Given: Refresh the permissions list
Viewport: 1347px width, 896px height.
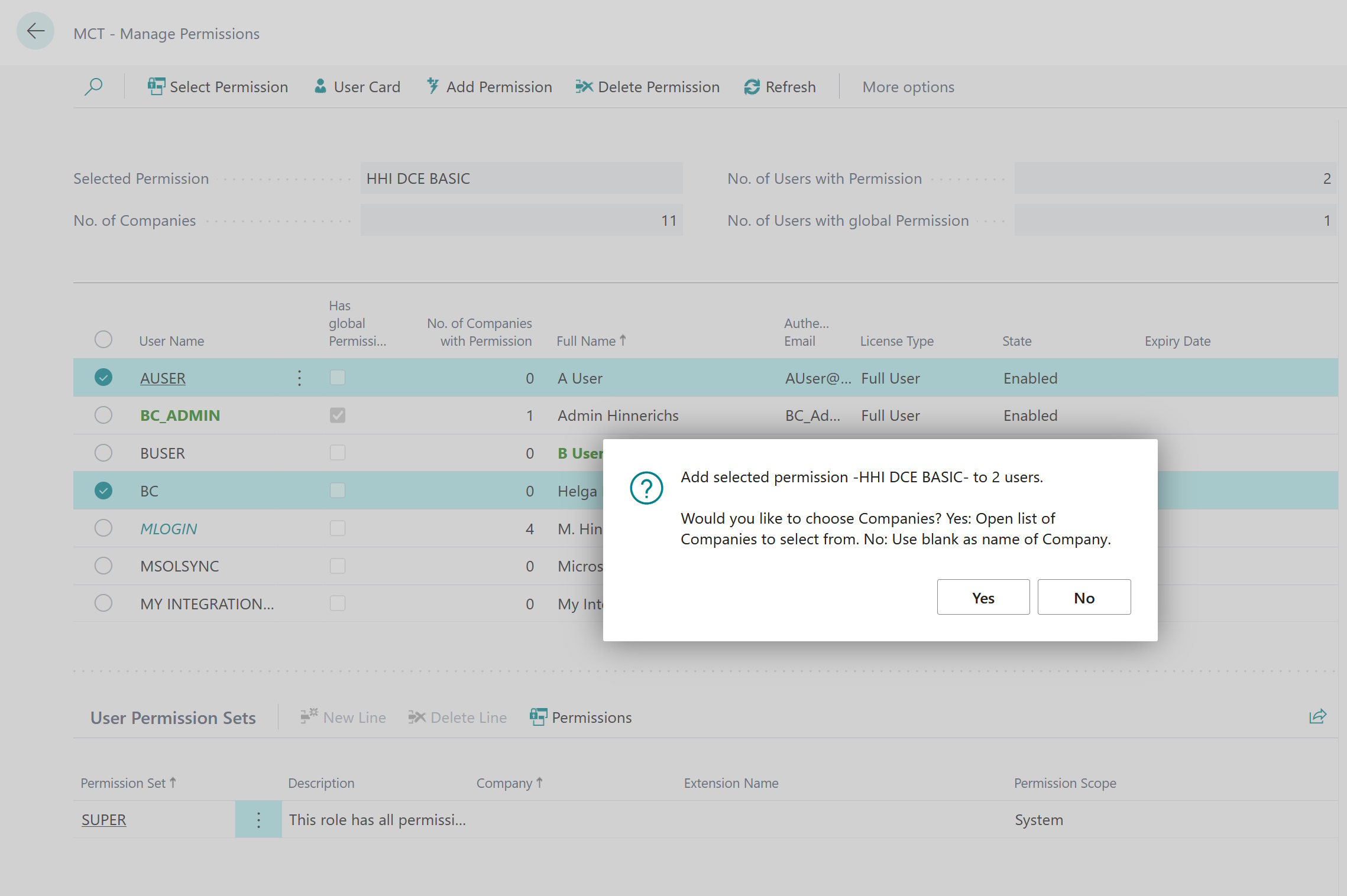Looking at the screenshot, I should tap(780, 87).
